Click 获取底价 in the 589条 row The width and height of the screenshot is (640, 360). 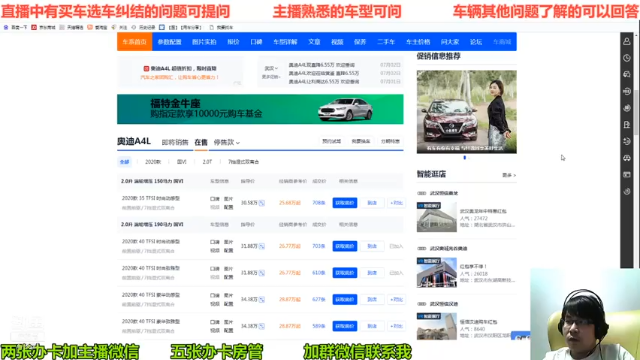click(344, 326)
